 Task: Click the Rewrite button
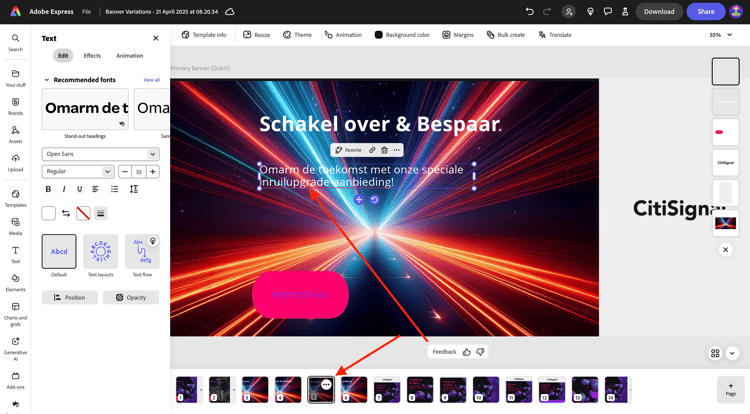[x=348, y=150]
